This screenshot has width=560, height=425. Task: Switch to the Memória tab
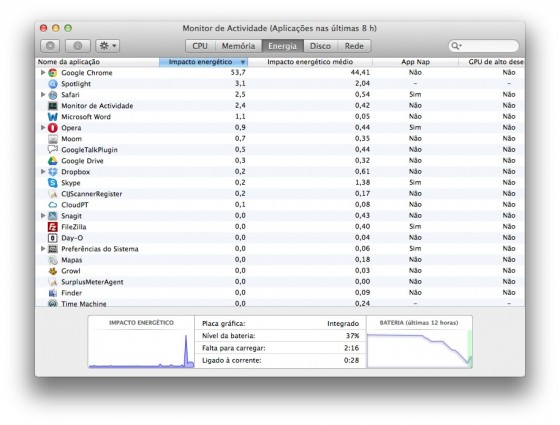pyautogui.click(x=238, y=46)
